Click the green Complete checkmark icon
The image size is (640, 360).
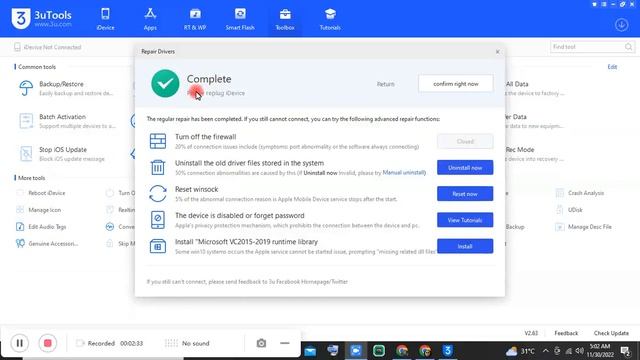point(165,83)
